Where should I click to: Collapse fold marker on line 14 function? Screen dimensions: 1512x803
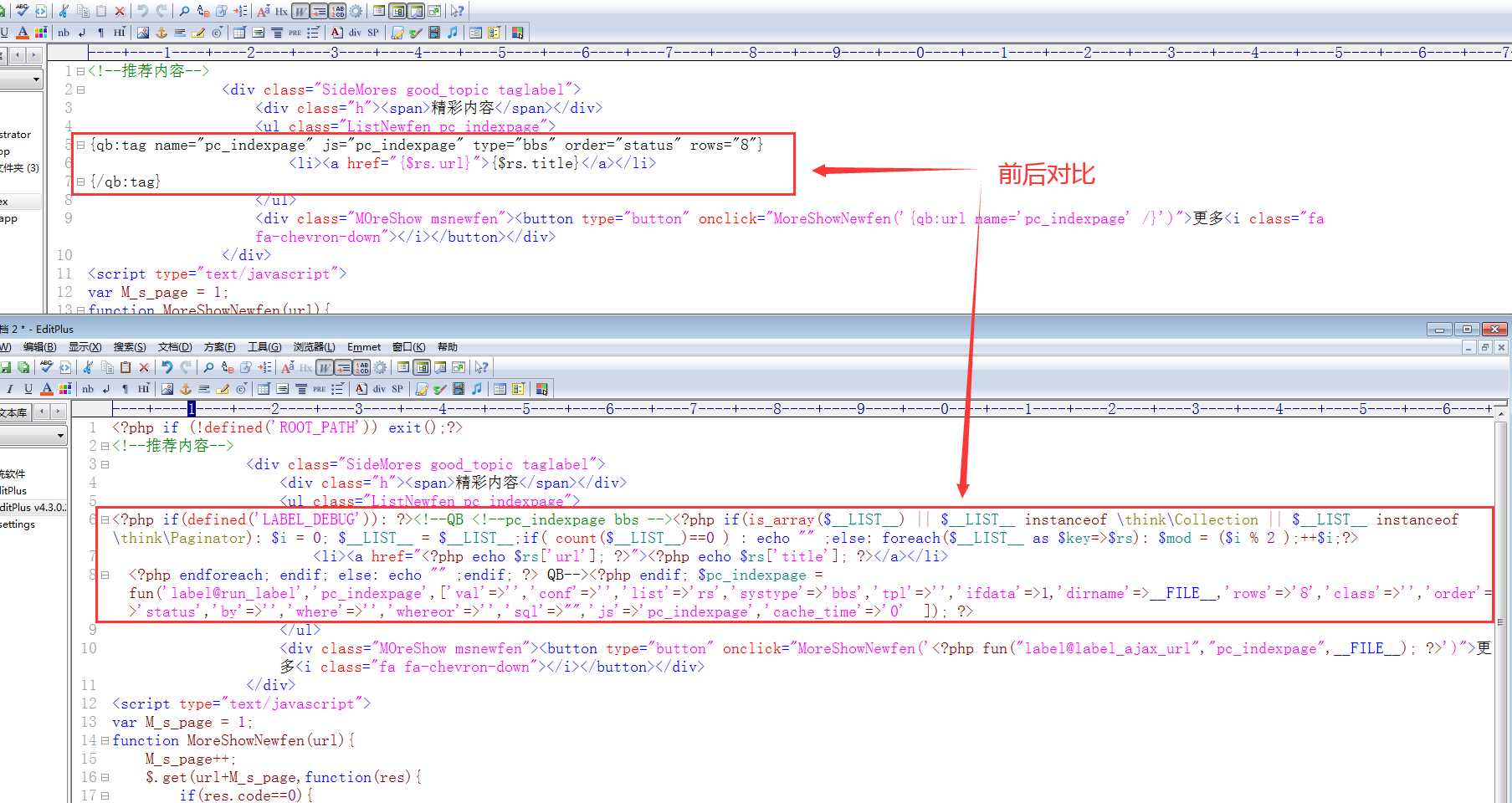[105, 740]
